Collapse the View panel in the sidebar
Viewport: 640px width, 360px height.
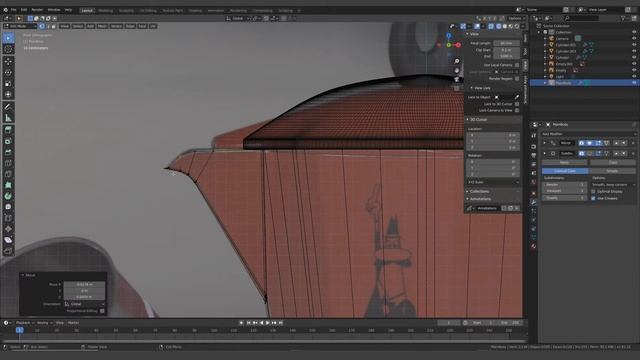468,34
